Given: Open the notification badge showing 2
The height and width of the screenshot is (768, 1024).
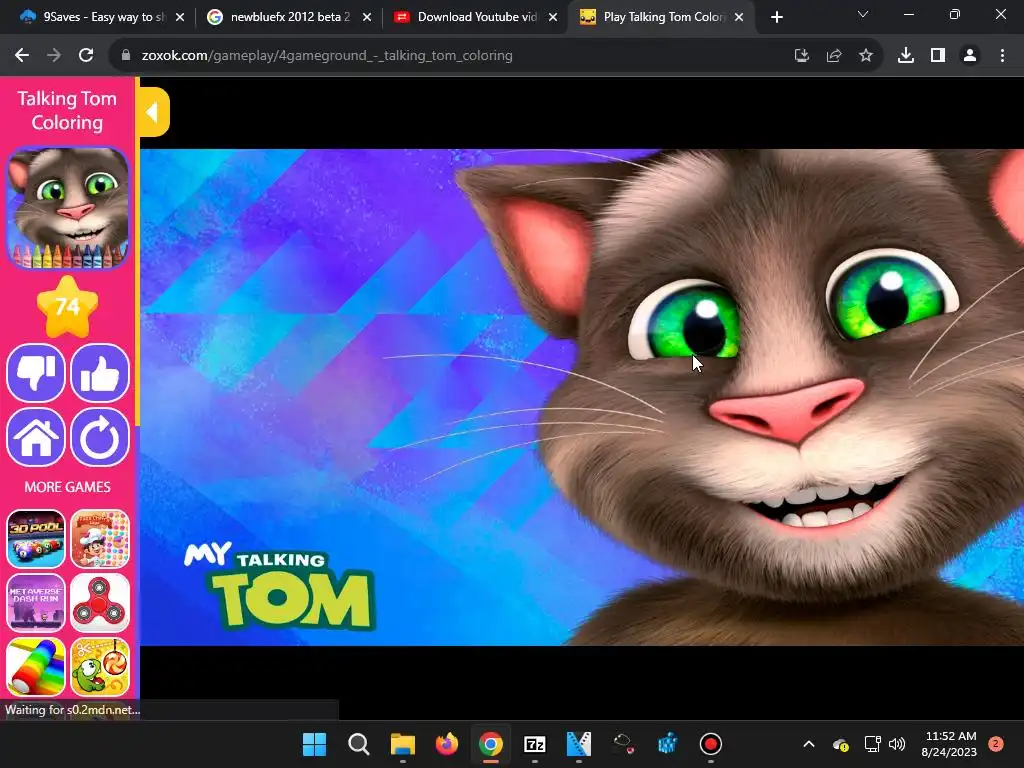Looking at the screenshot, I should [x=996, y=744].
